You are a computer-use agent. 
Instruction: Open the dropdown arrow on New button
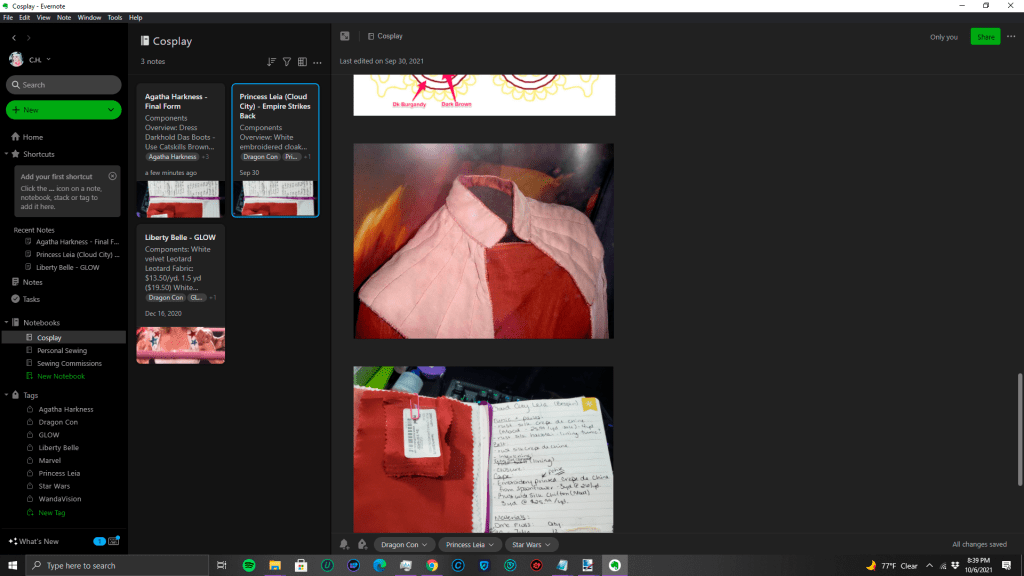(111, 110)
